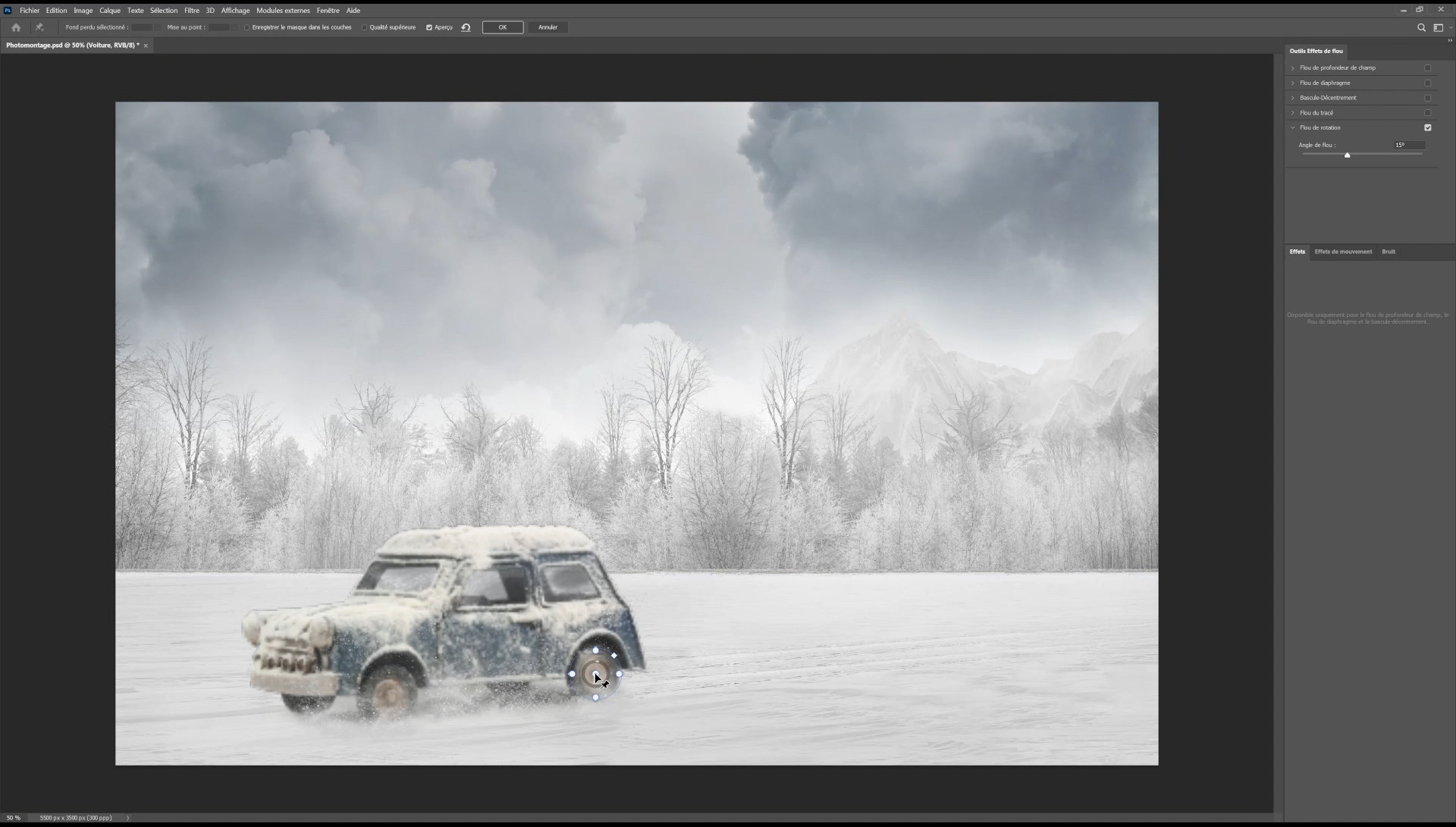
Task: Click the Photoshop Ps logo icon
Action: coord(8,11)
